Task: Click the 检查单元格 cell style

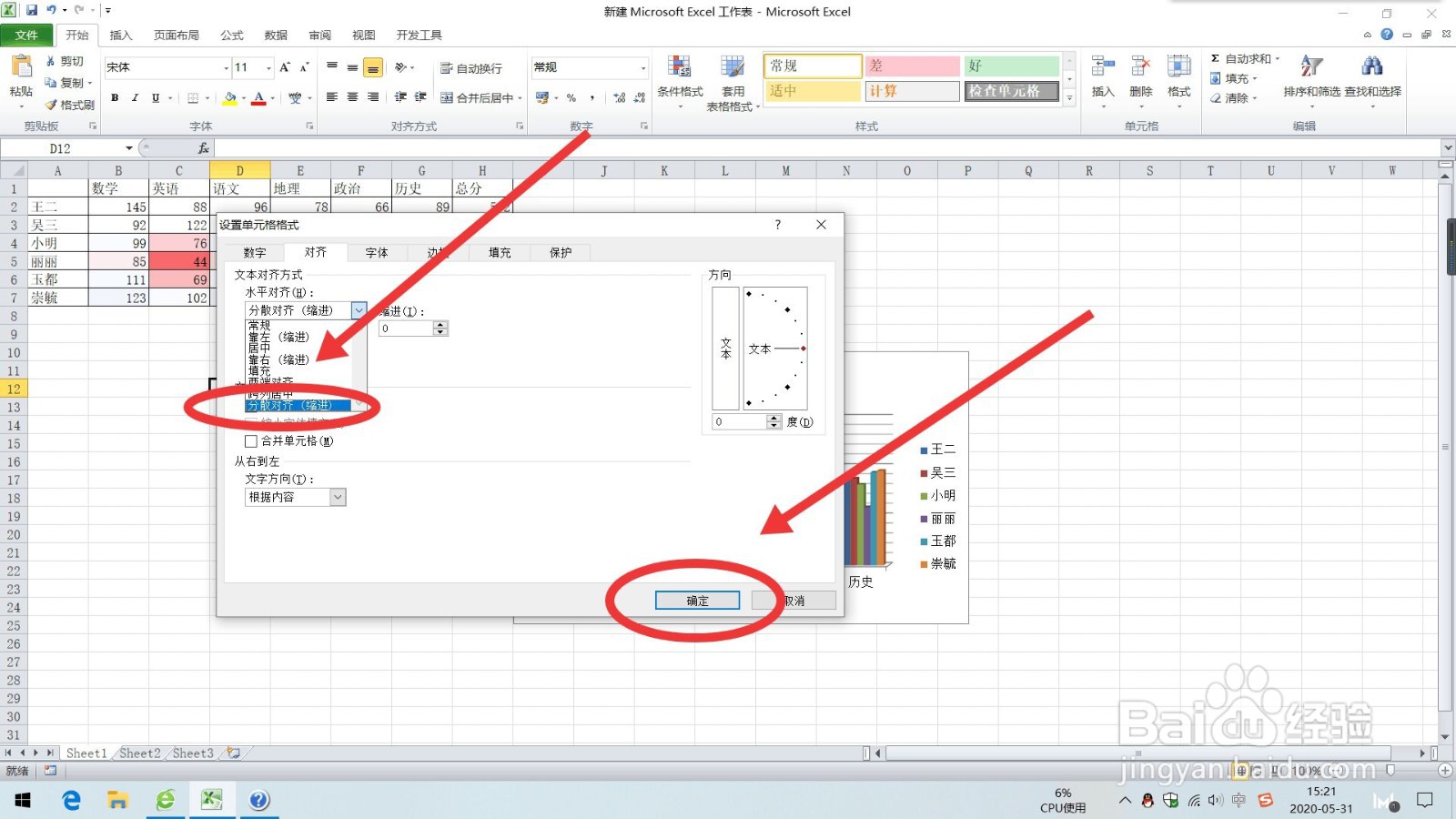Action: coord(1012,91)
